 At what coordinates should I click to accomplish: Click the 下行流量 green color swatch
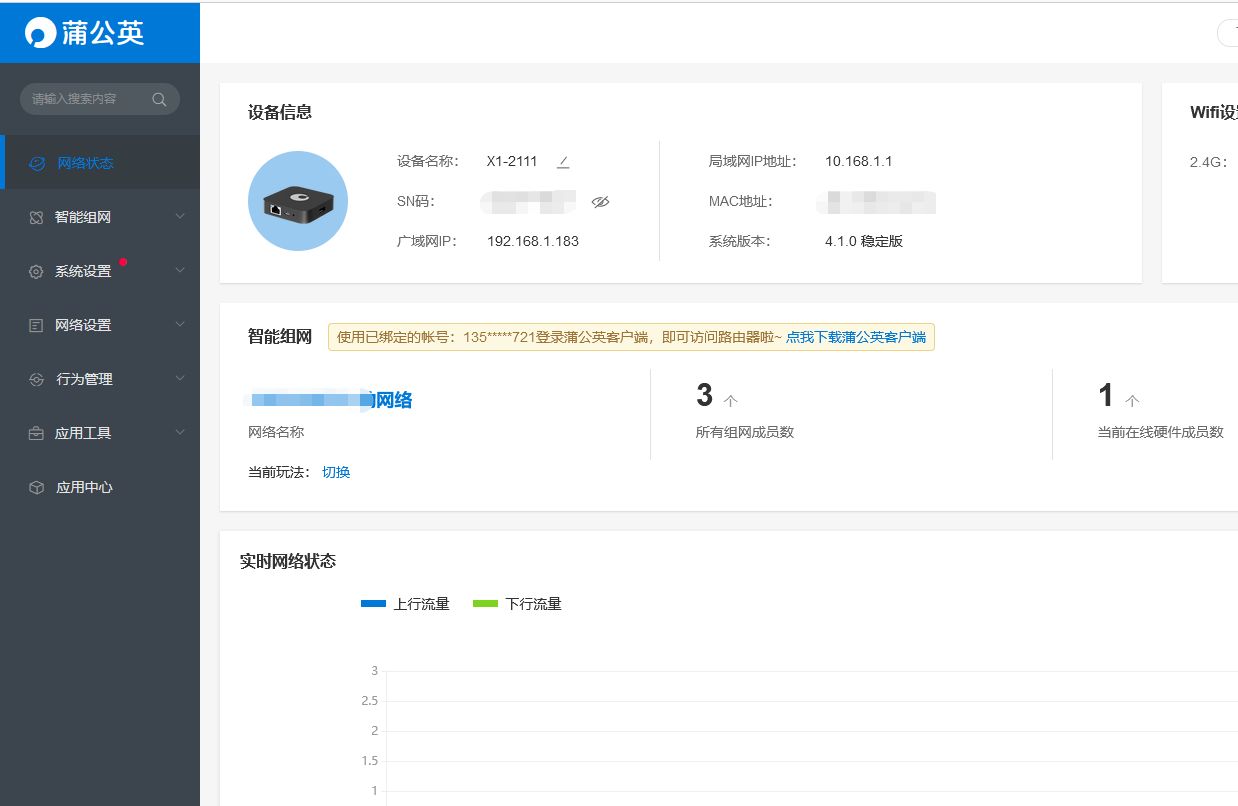pyautogui.click(x=485, y=604)
